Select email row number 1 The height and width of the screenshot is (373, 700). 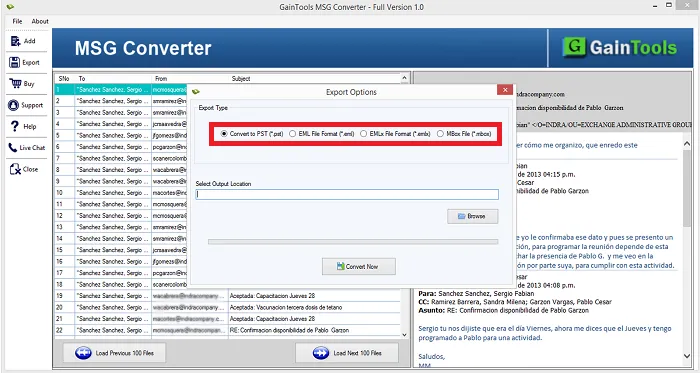121,90
